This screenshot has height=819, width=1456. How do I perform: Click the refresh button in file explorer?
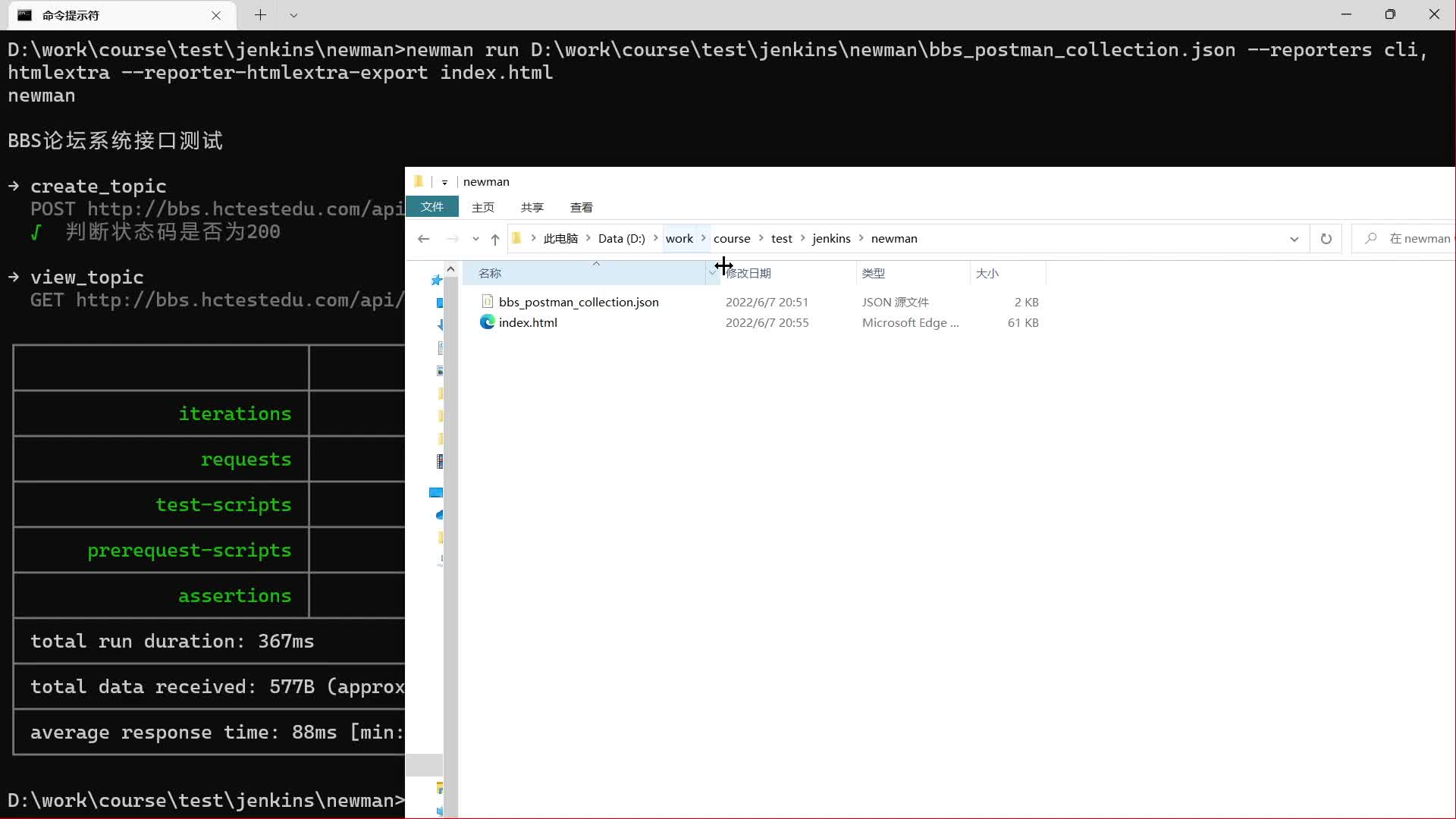[x=1326, y=238]
